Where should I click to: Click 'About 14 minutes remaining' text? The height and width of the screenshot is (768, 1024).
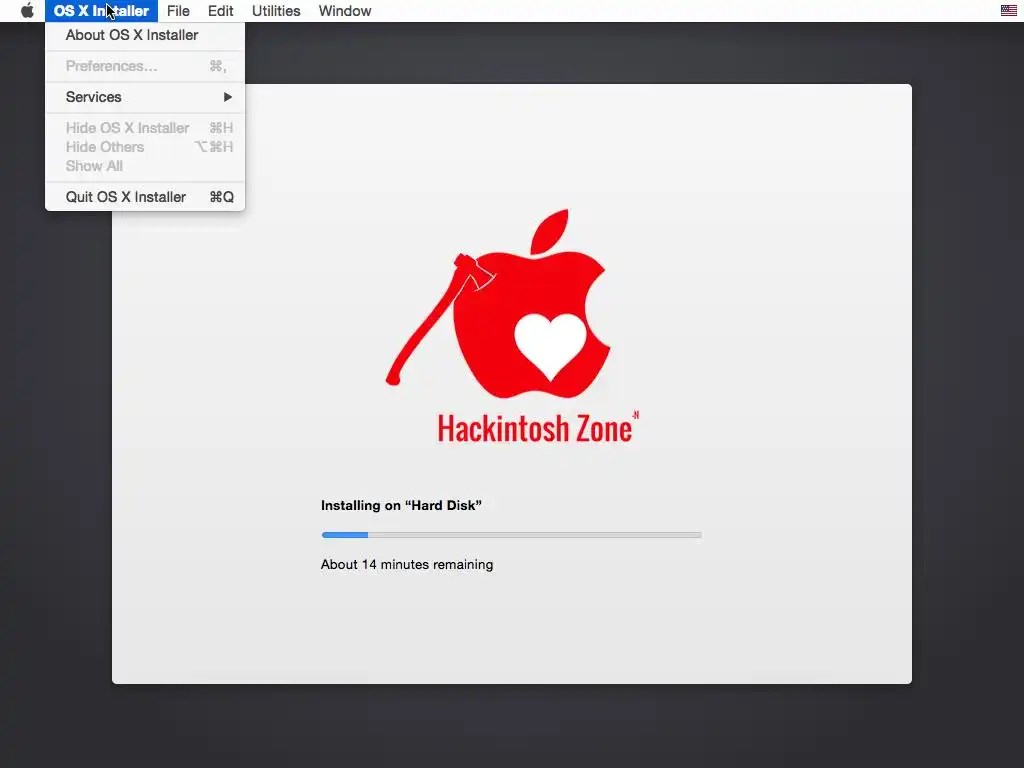407,565
